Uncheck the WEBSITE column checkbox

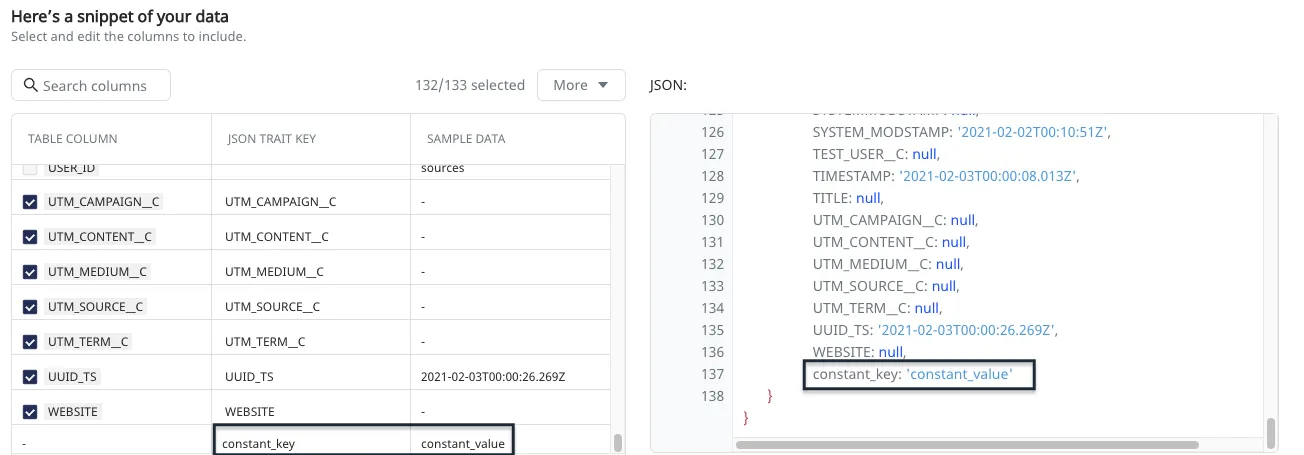point(30,411)
